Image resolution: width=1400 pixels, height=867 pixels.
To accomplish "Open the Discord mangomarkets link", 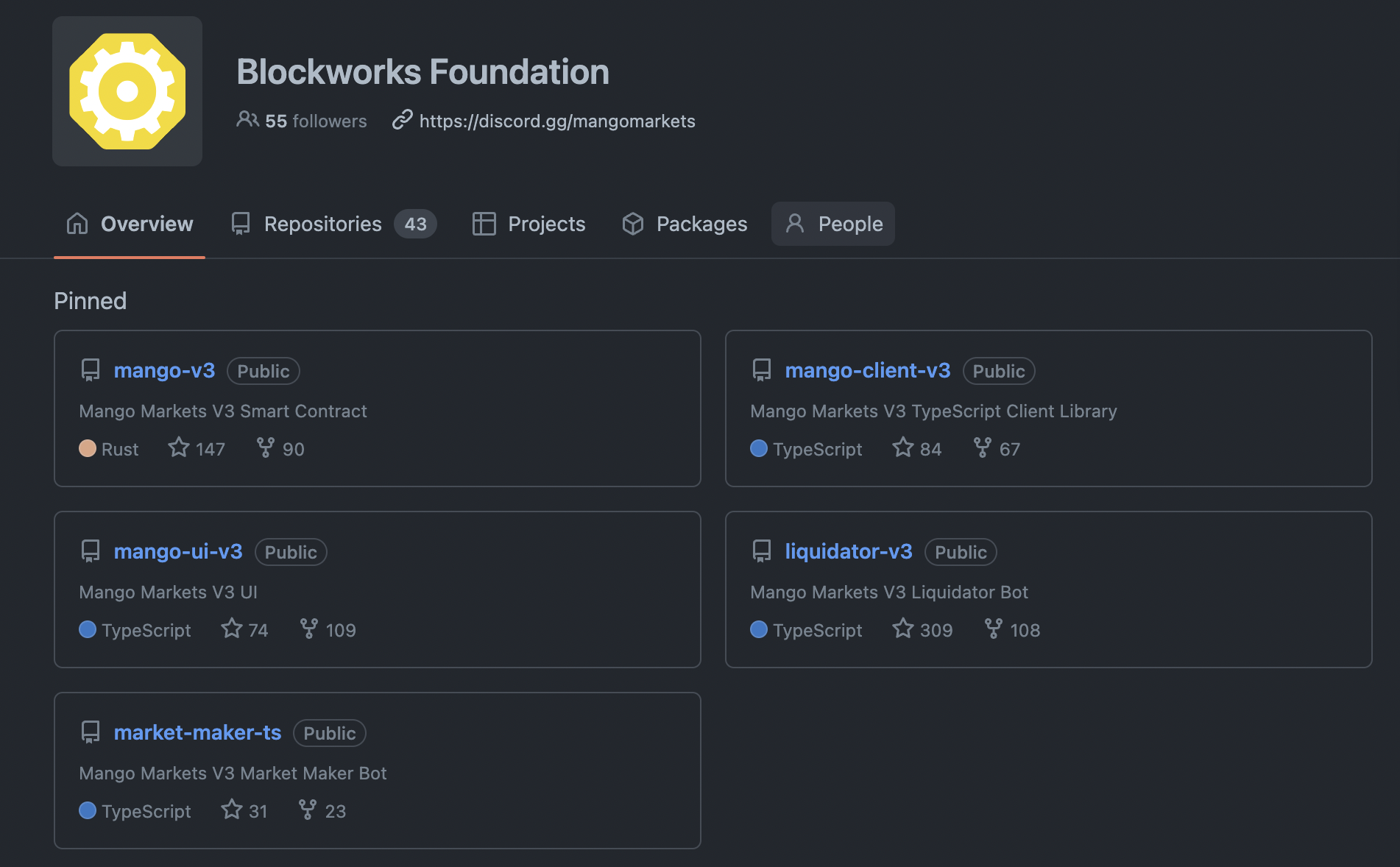I will coord(556,121).
